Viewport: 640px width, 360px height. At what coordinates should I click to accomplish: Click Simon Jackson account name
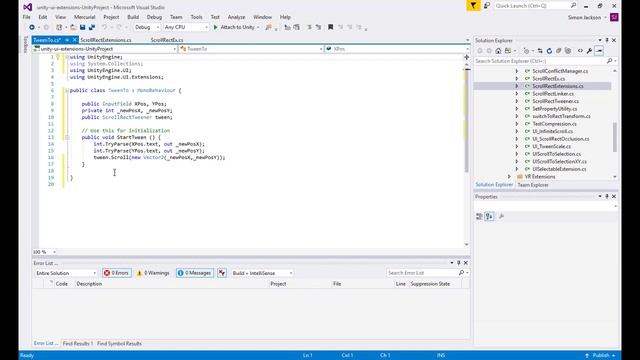pos(584,18)
